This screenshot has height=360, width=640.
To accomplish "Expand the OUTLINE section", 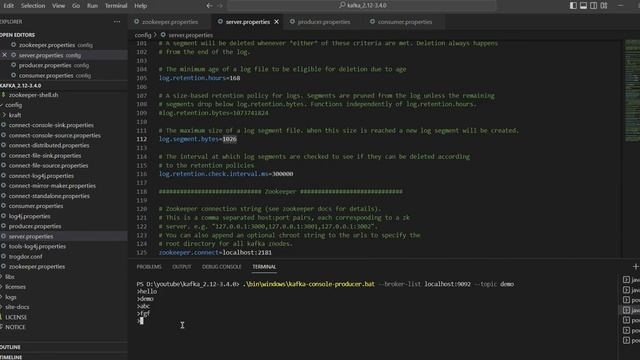I will coord(10,347).
